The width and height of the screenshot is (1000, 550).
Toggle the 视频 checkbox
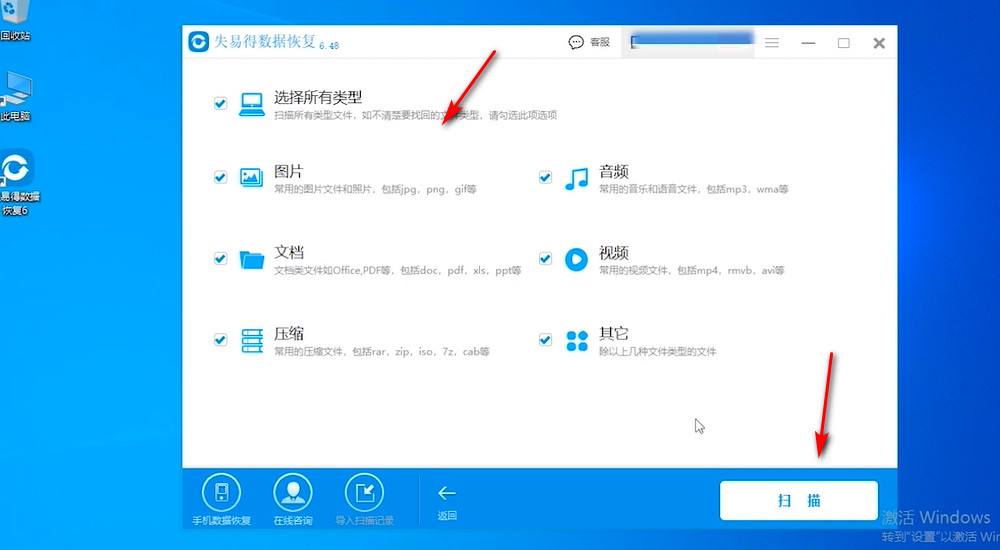(x=545, y=258)
